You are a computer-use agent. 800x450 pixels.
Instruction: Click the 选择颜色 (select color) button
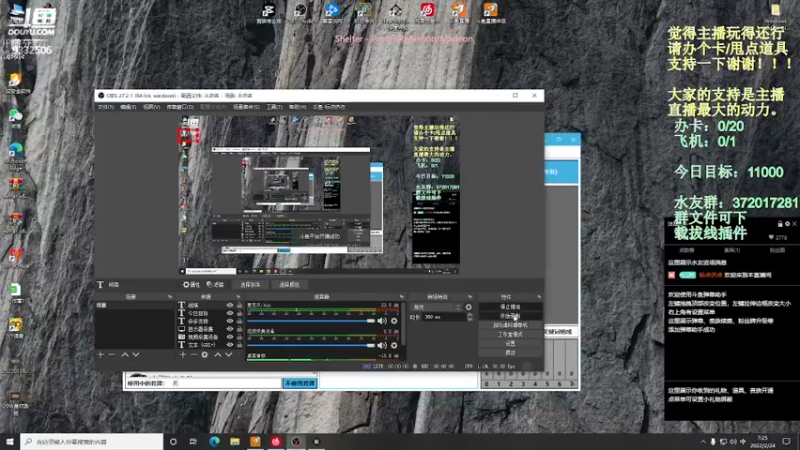[289, 285]
